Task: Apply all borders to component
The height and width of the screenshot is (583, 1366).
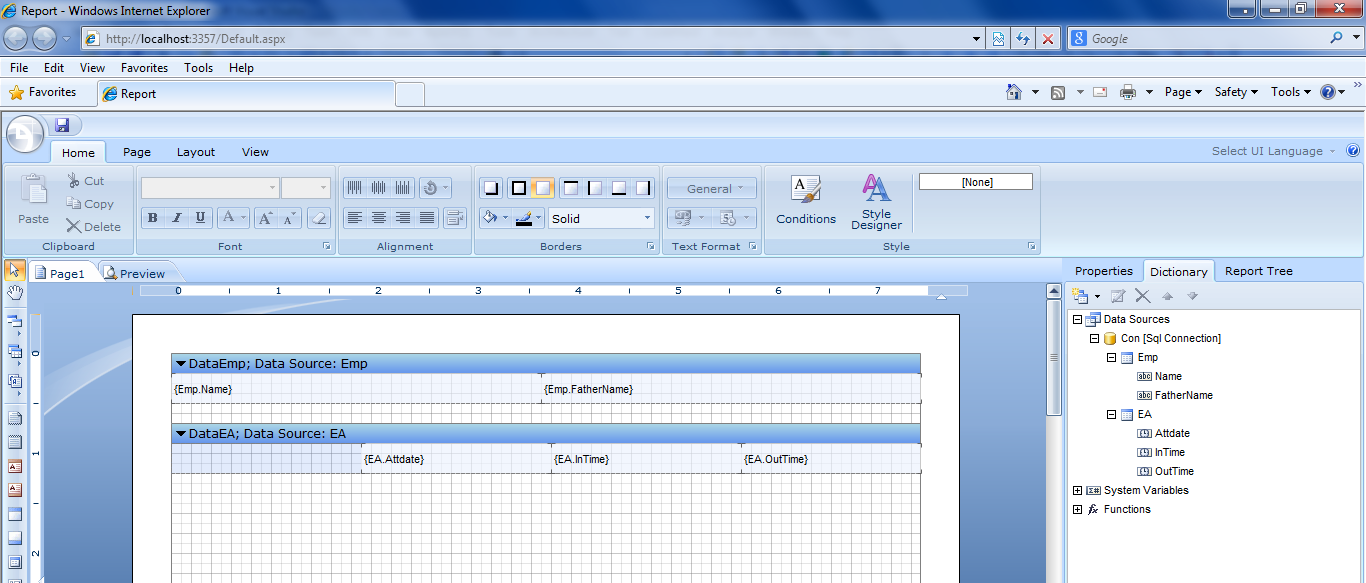Action: point(518,188)
